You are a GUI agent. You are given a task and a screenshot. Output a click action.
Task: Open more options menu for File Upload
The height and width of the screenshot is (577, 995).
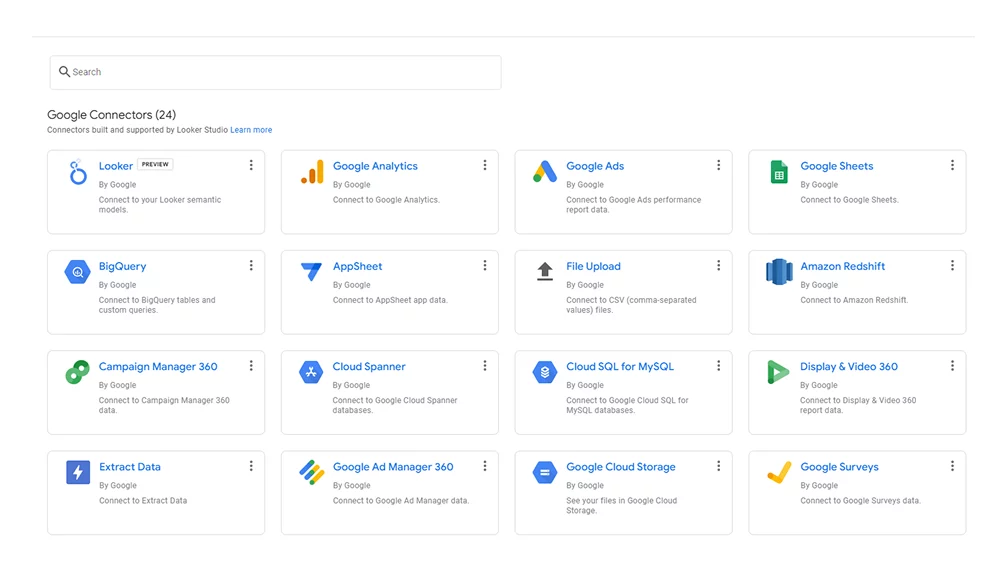[718, 265]
